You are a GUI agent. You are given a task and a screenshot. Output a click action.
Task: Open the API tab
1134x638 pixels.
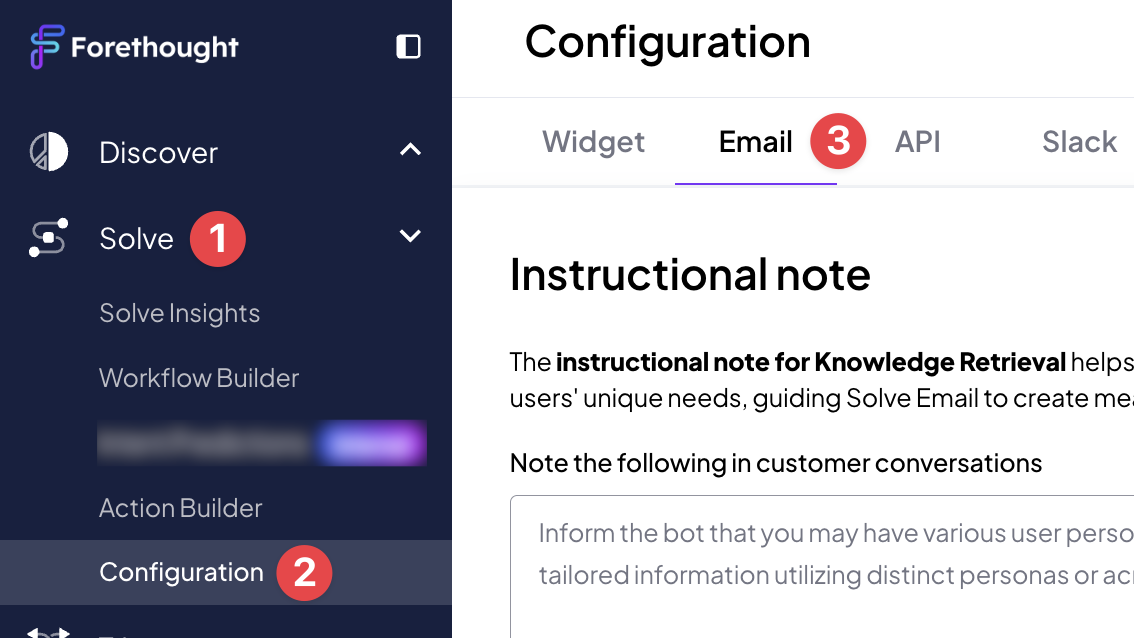tap(918, 142)
